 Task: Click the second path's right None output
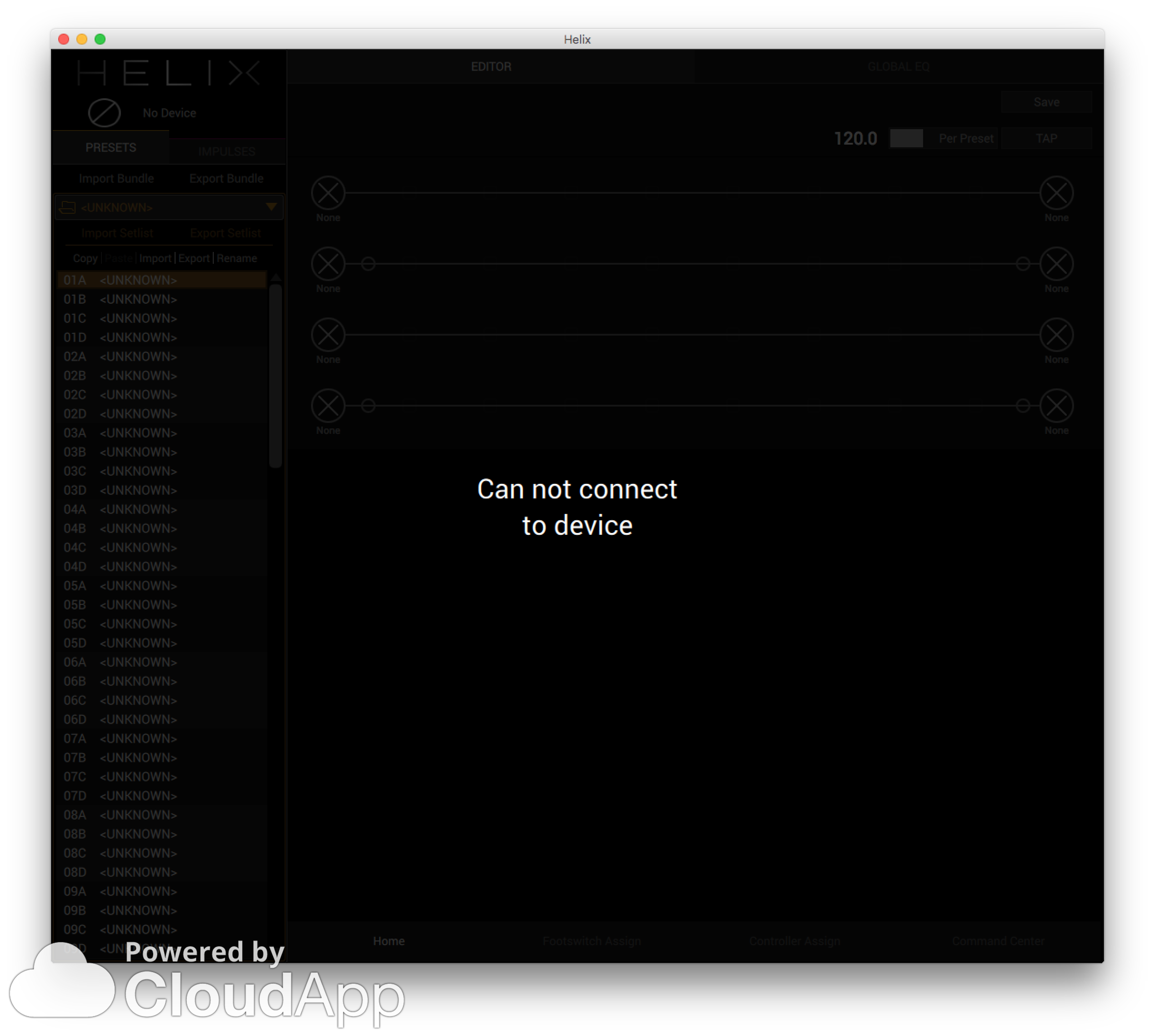click(x=1056, y=264)
